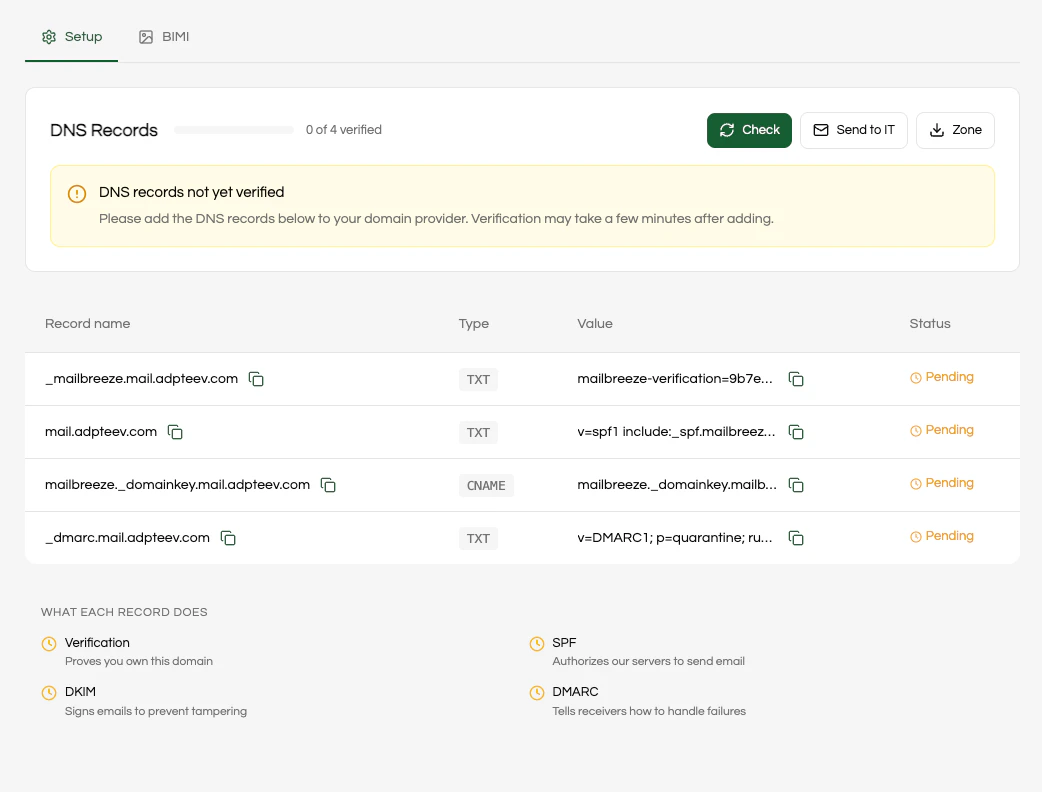Click 'Tells receivers how to handle failures' text

click(x=649, y=711)
